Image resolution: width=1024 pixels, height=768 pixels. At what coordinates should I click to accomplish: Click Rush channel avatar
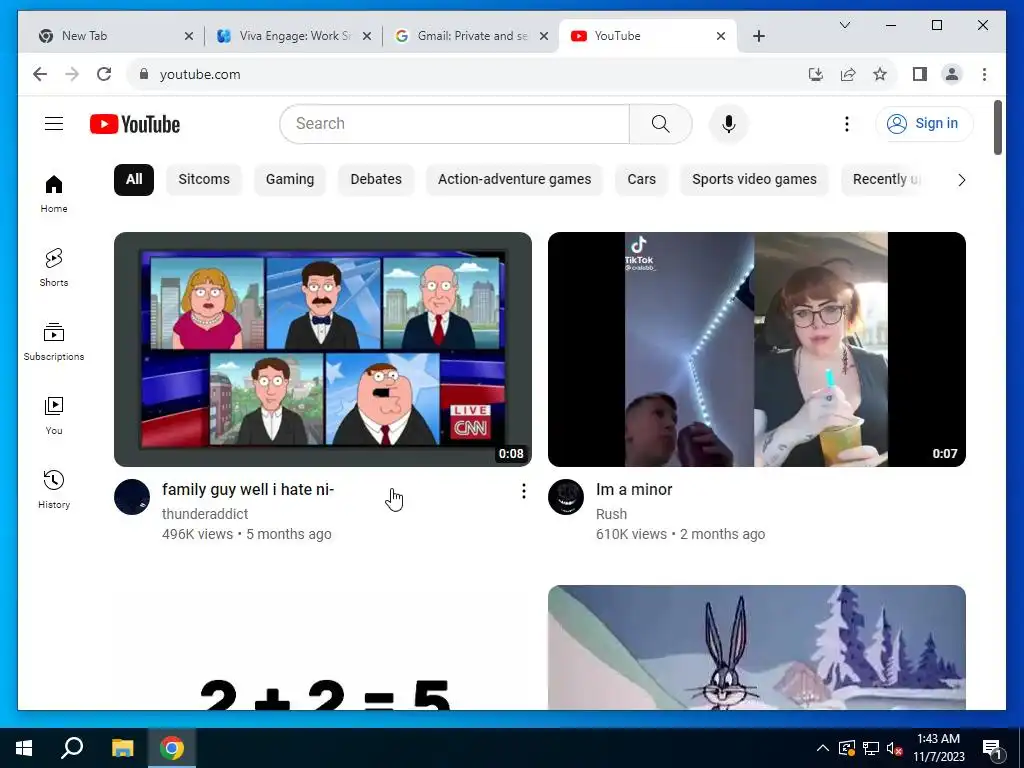click(x=566, y=497)
